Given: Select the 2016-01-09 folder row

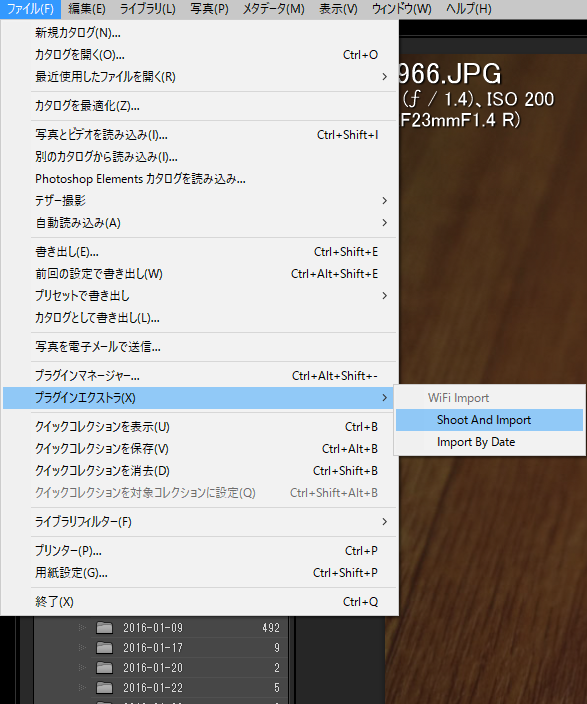Looking at the screenshot, I should click(x=161, y=628).
